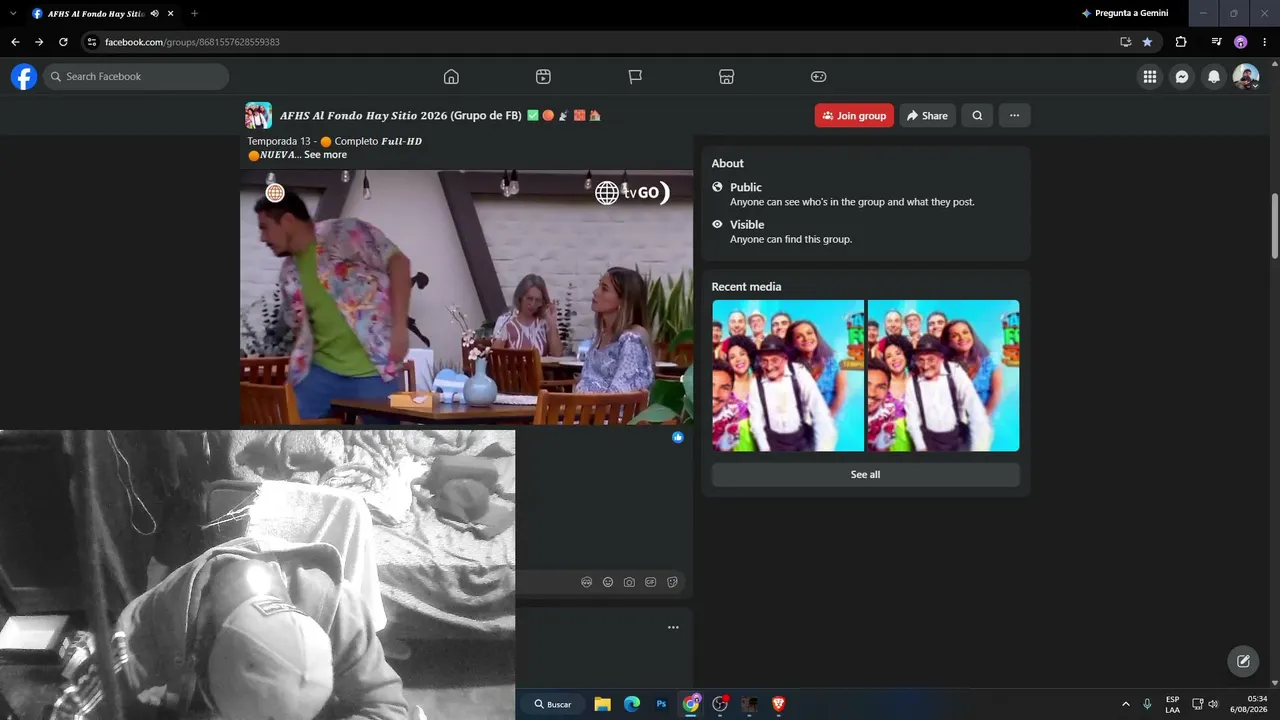1280x720 pixels.
Task: Go back in the browser
Action: pos(15,42)
